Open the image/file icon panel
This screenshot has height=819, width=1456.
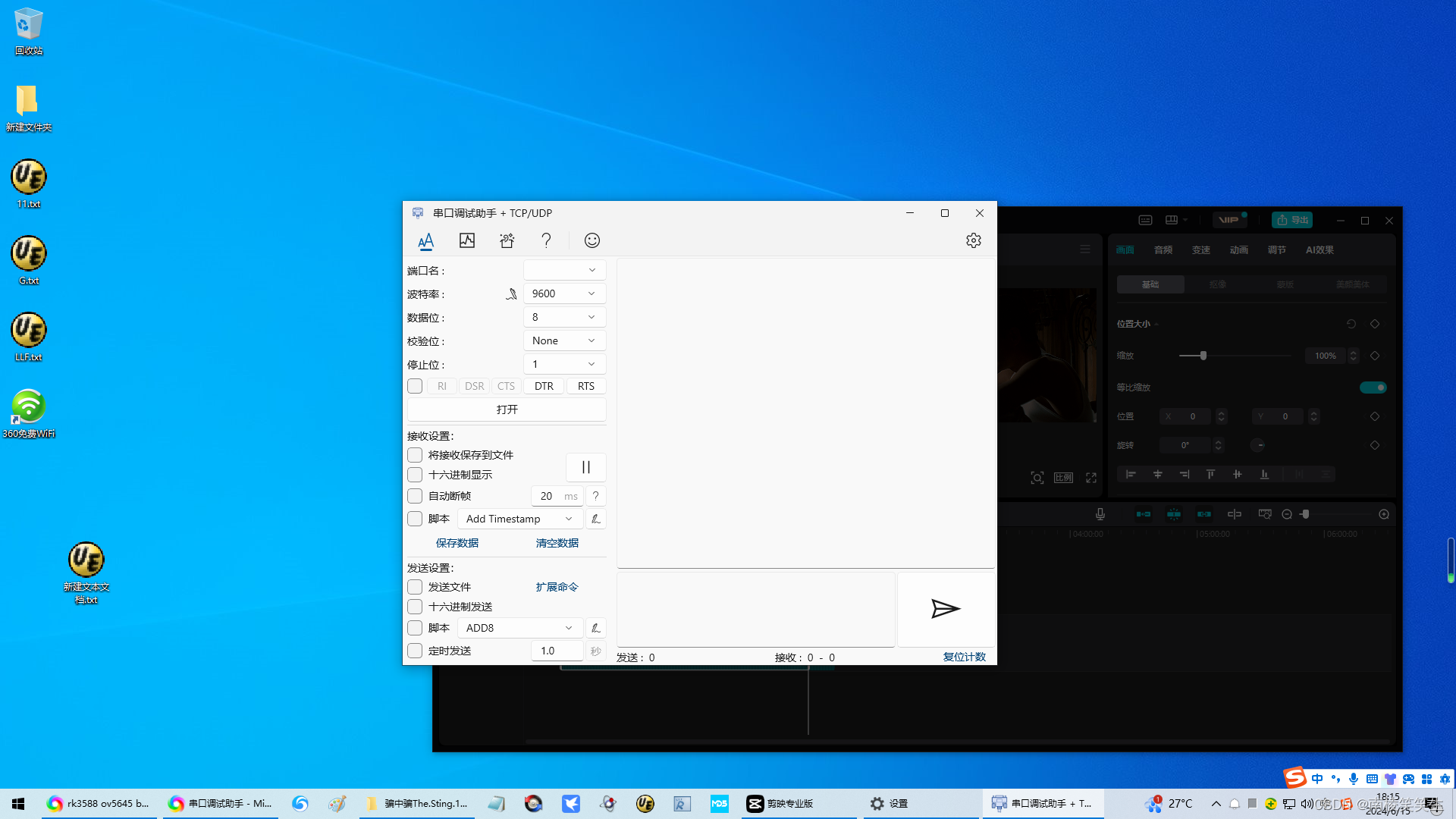click(466, 240)
